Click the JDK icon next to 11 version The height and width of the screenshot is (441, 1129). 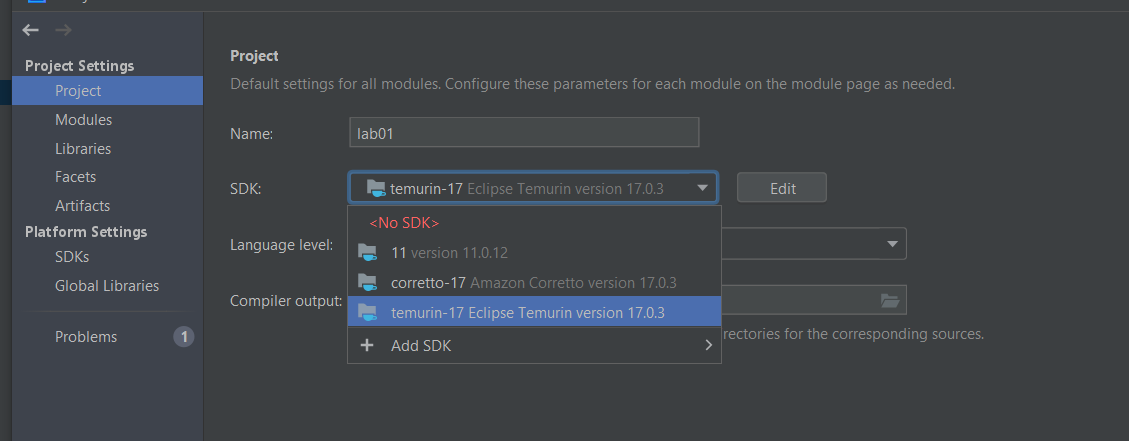(x=368, y=252)
